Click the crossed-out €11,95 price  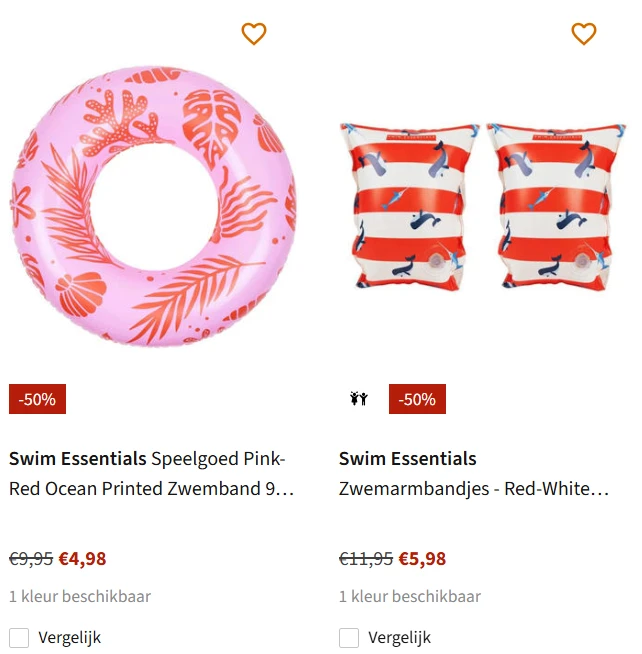tap(366, 559)
